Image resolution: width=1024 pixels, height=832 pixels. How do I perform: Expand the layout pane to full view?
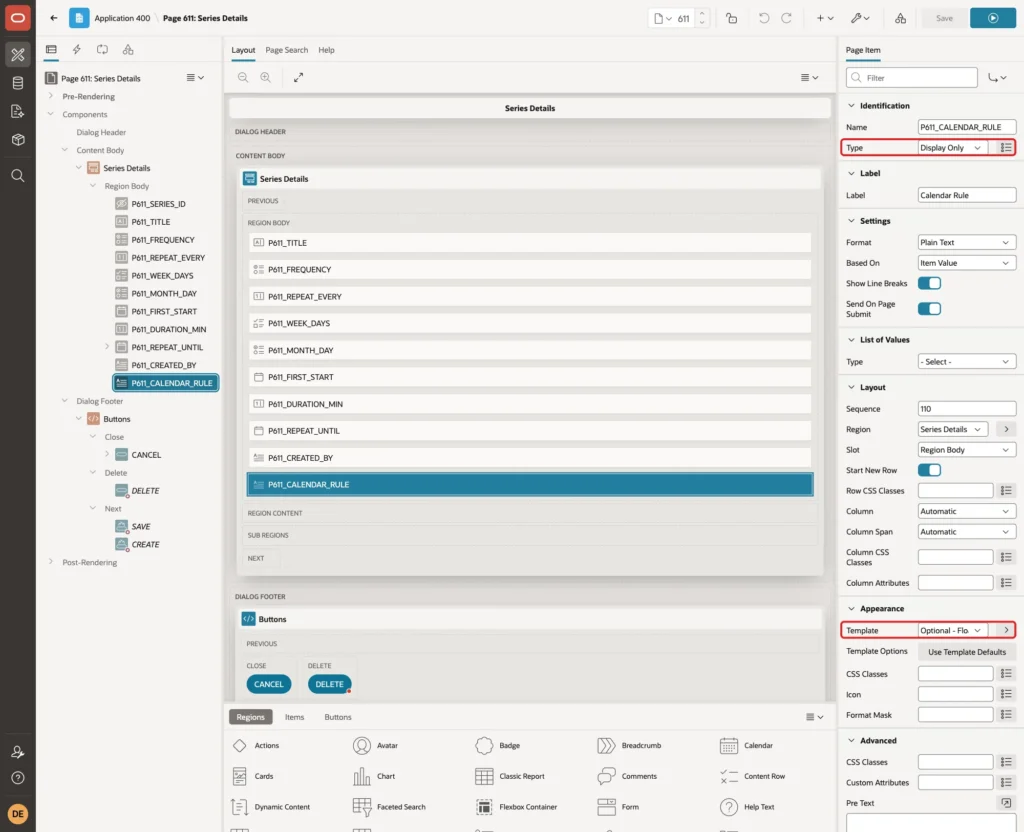coord(298,78)
